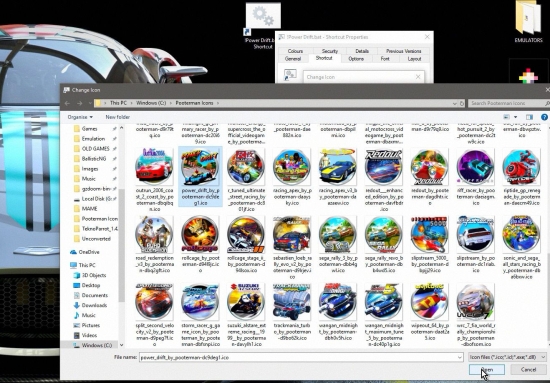Change view layout icon

(x=507, y=117)
